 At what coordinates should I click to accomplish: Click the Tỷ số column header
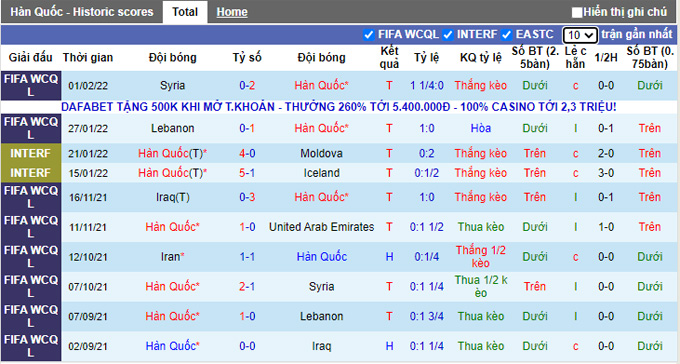click(x=247, y=57)
